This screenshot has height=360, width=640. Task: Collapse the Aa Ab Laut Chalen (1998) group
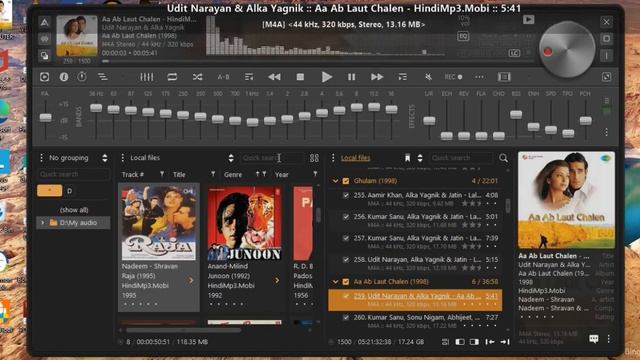click(336, 282)
